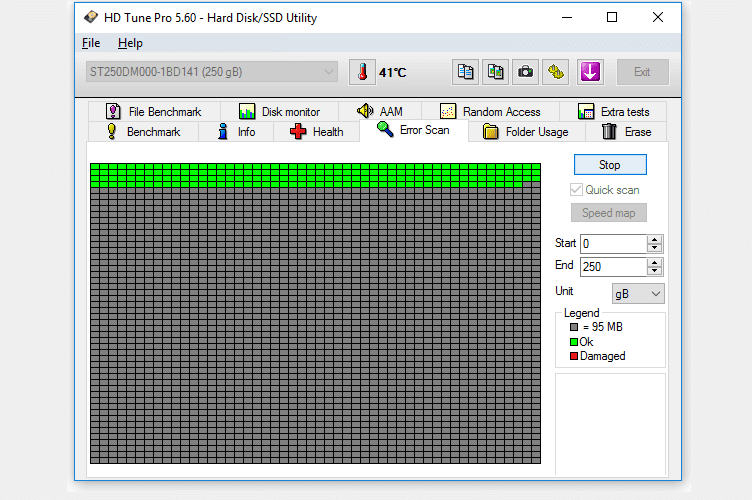Increase End value with up arrow
The width and height of the screenshot is (752, 500).
point(654,262)
